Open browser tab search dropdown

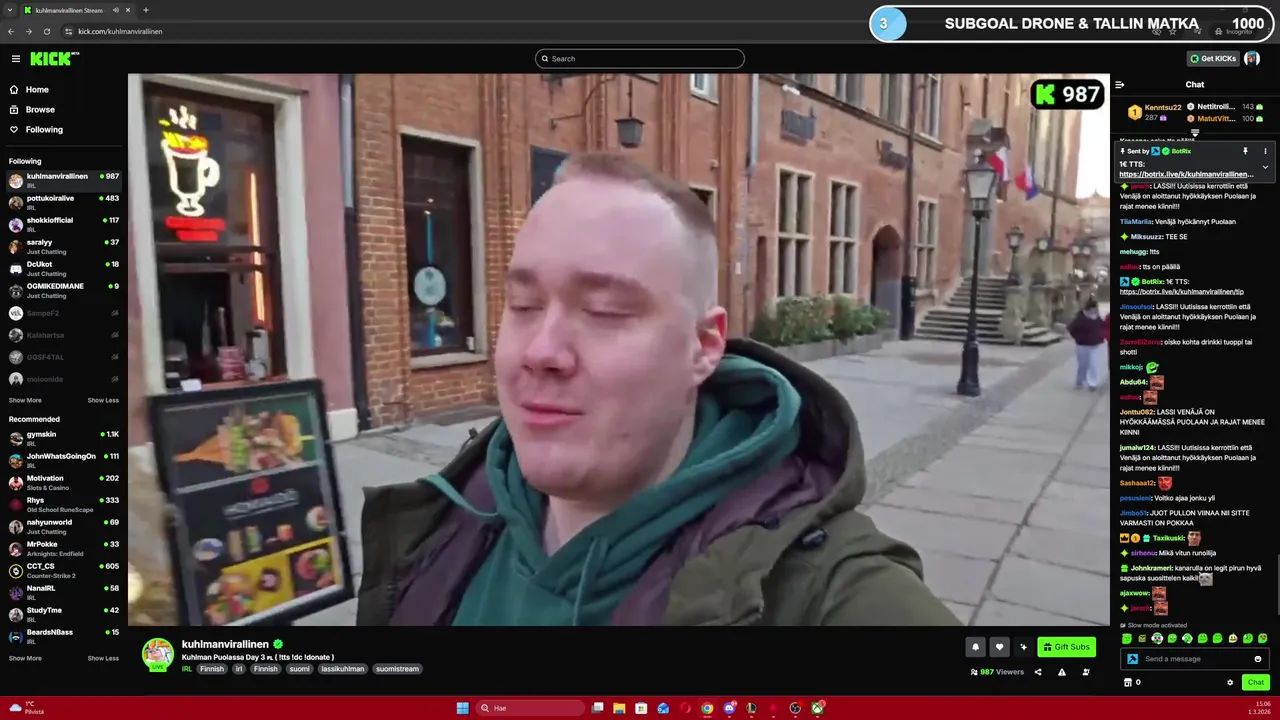9,10
